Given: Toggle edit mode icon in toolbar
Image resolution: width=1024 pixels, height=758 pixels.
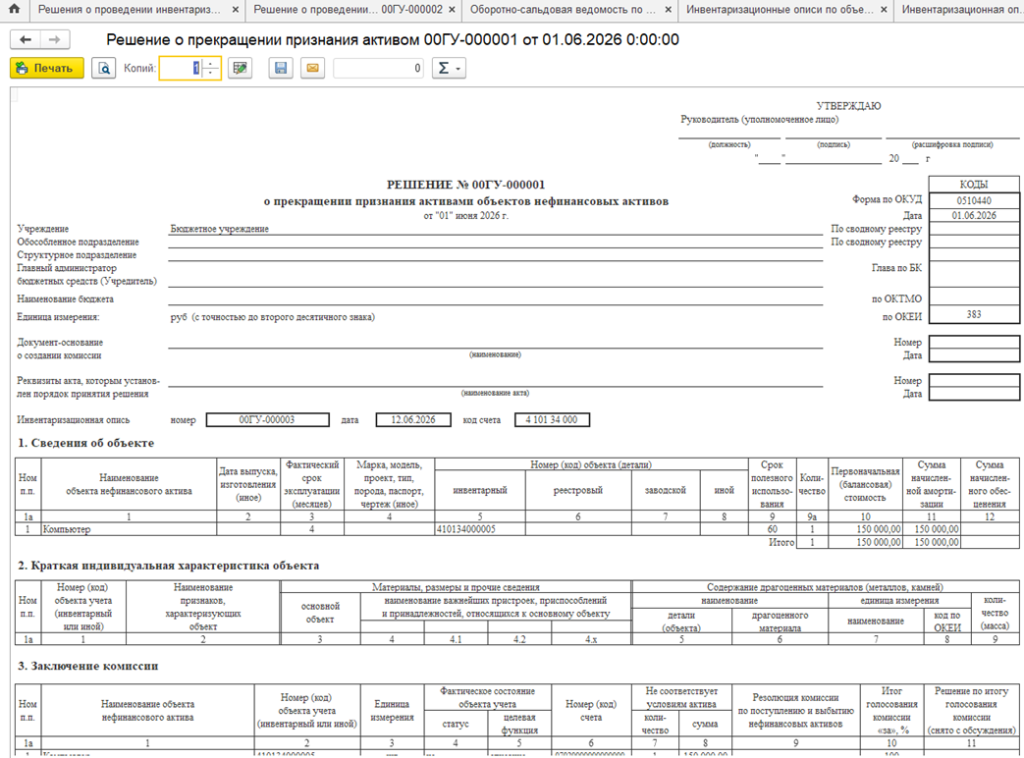Looking at the screenshot, I should (240, 68).
